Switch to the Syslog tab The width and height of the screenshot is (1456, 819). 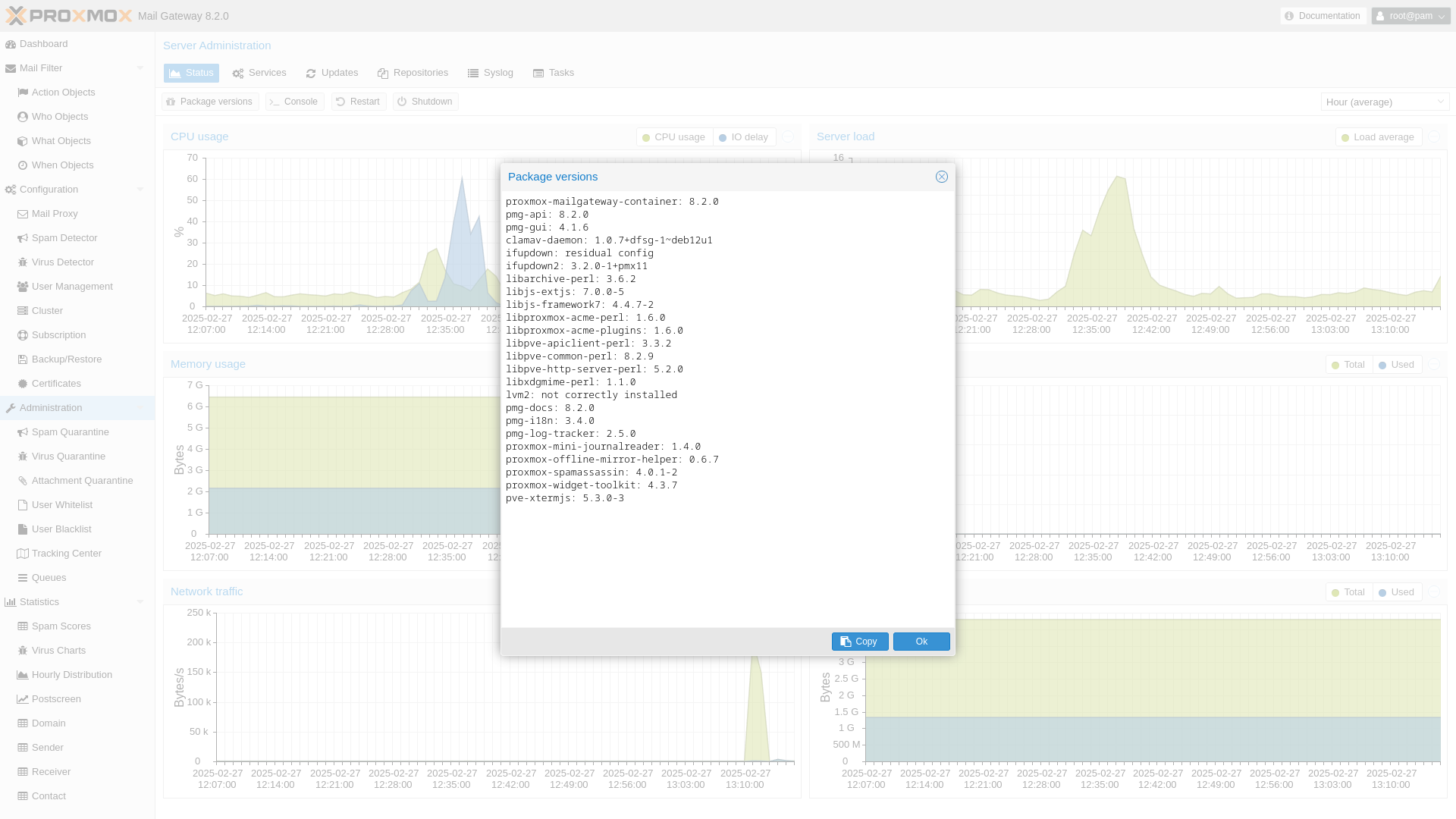pyautogui.click(x=491, y=73)
